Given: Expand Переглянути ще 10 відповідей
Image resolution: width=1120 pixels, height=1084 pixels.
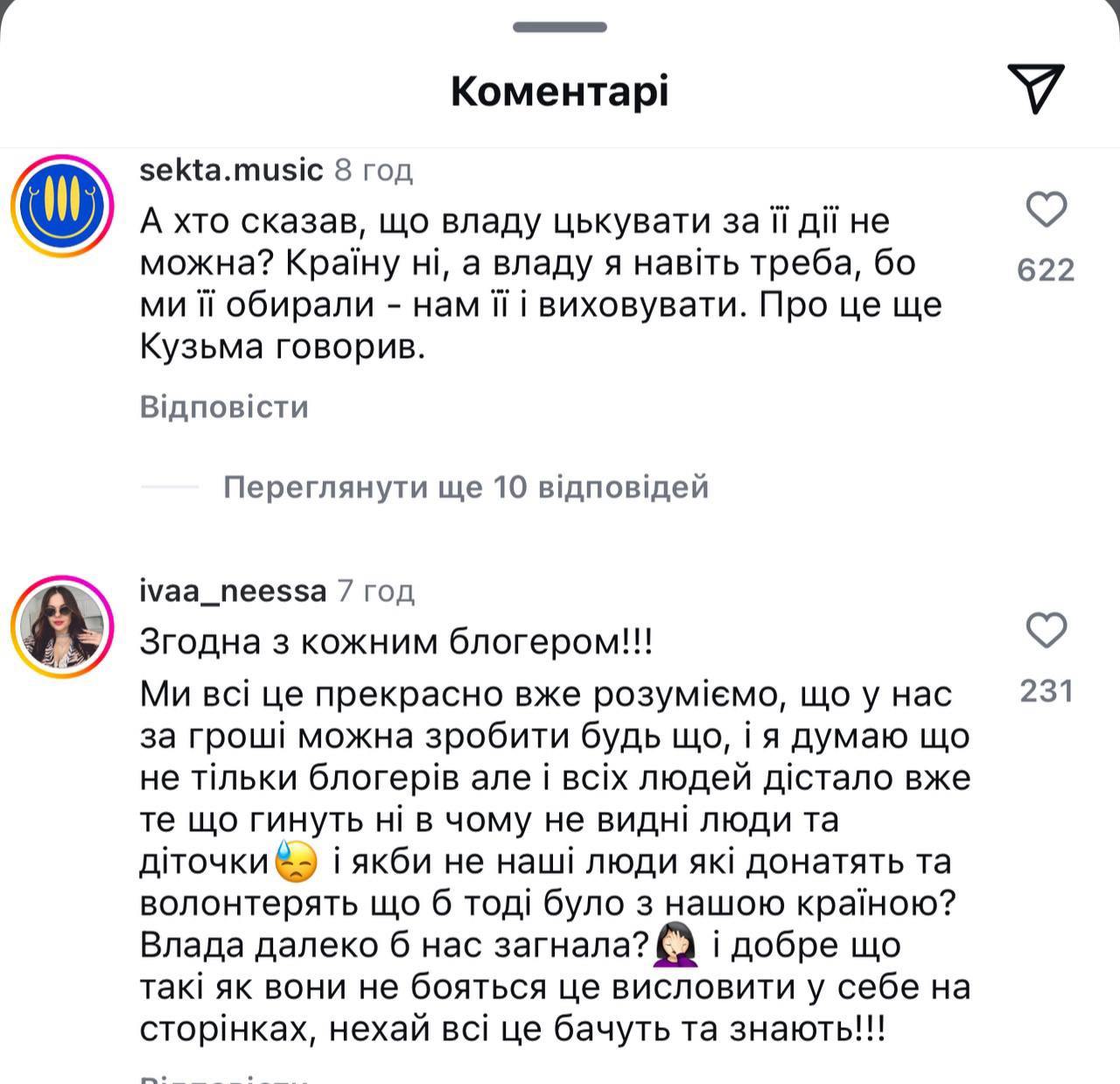Looking at the screenshot, I should coord(465,486).
